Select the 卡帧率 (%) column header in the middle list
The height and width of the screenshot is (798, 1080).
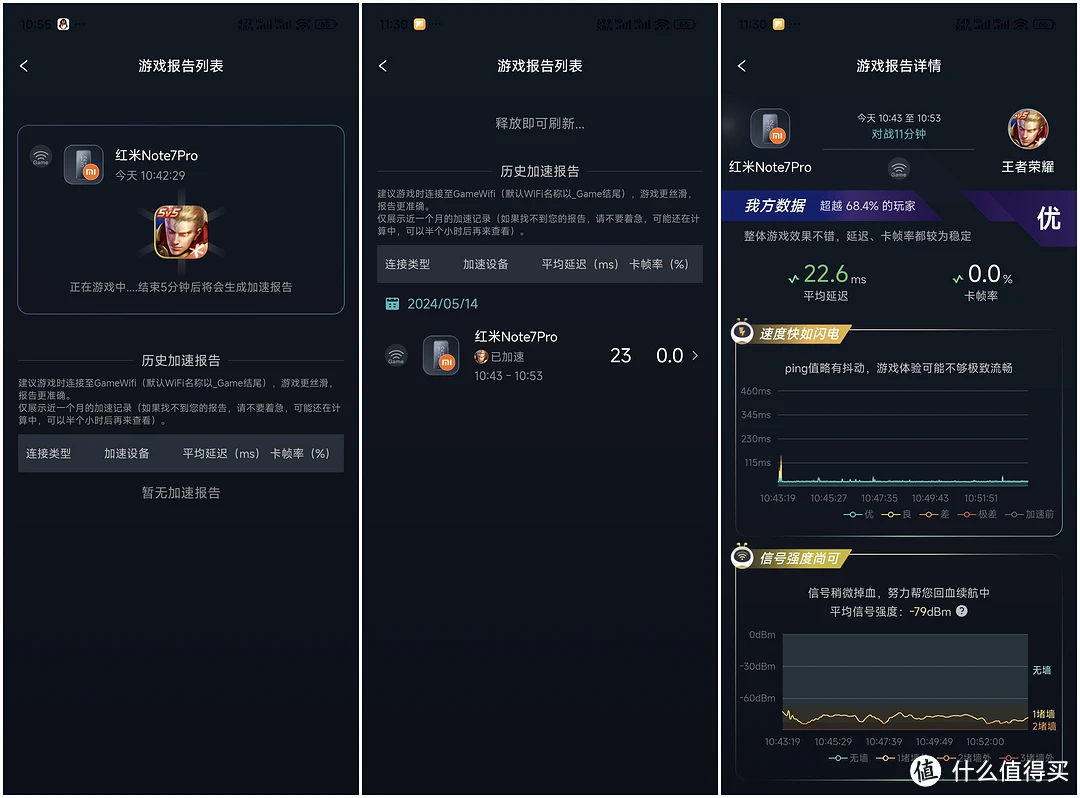point(658,264)
